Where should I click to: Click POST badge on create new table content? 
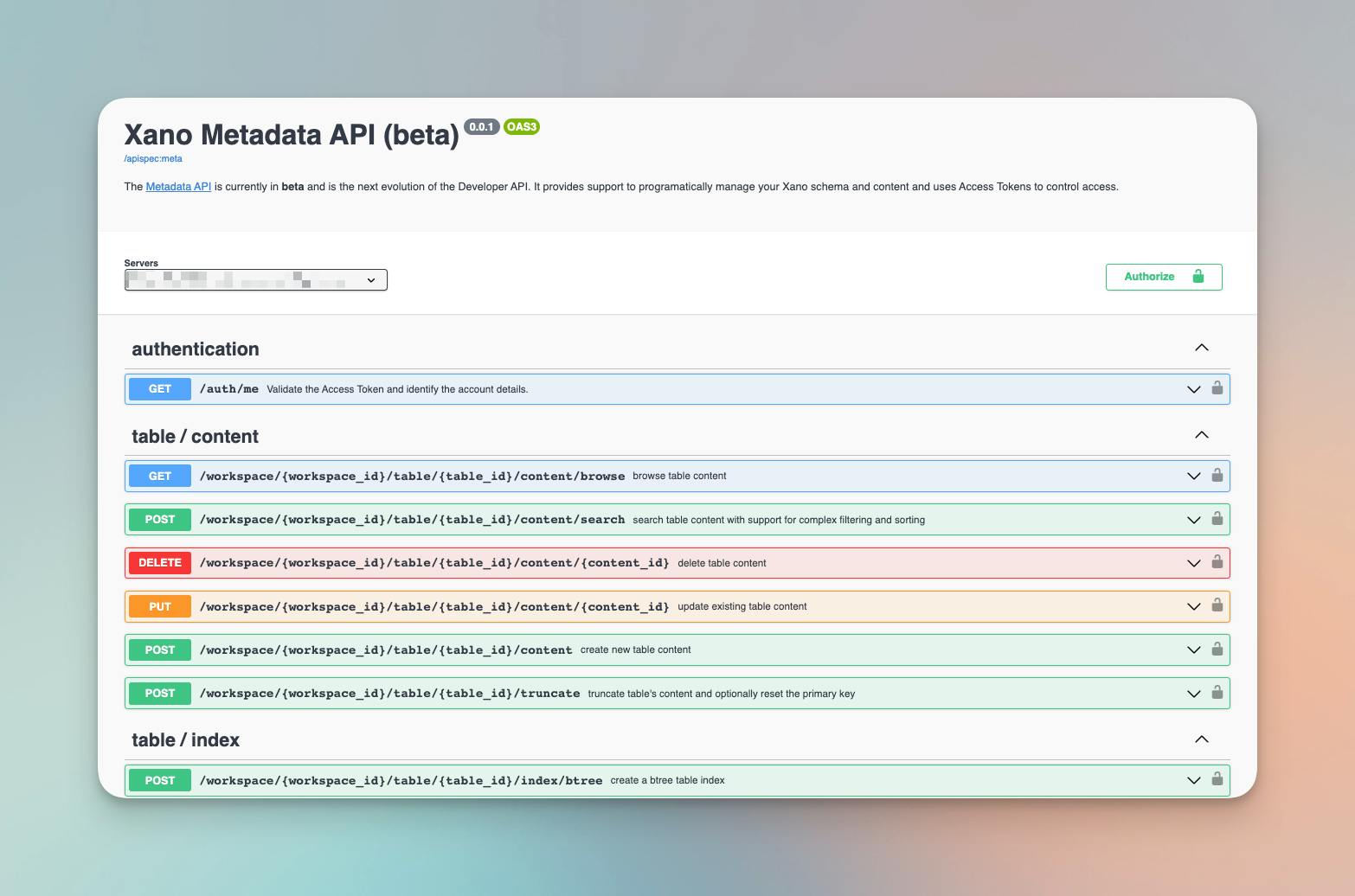coord(160,650)
